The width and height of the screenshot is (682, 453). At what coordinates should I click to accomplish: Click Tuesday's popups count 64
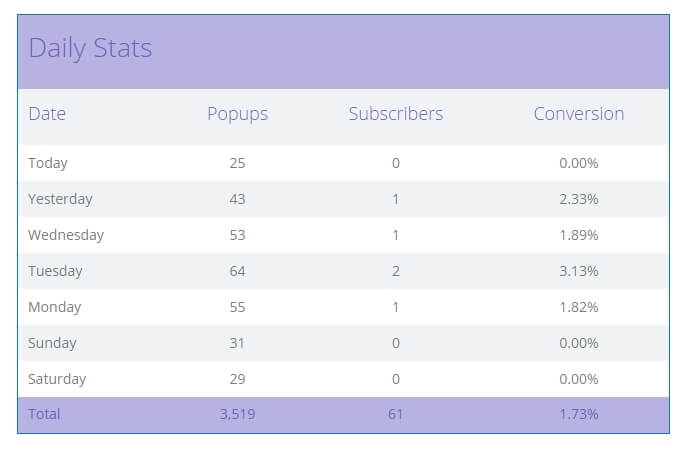(x=237, y=271)
